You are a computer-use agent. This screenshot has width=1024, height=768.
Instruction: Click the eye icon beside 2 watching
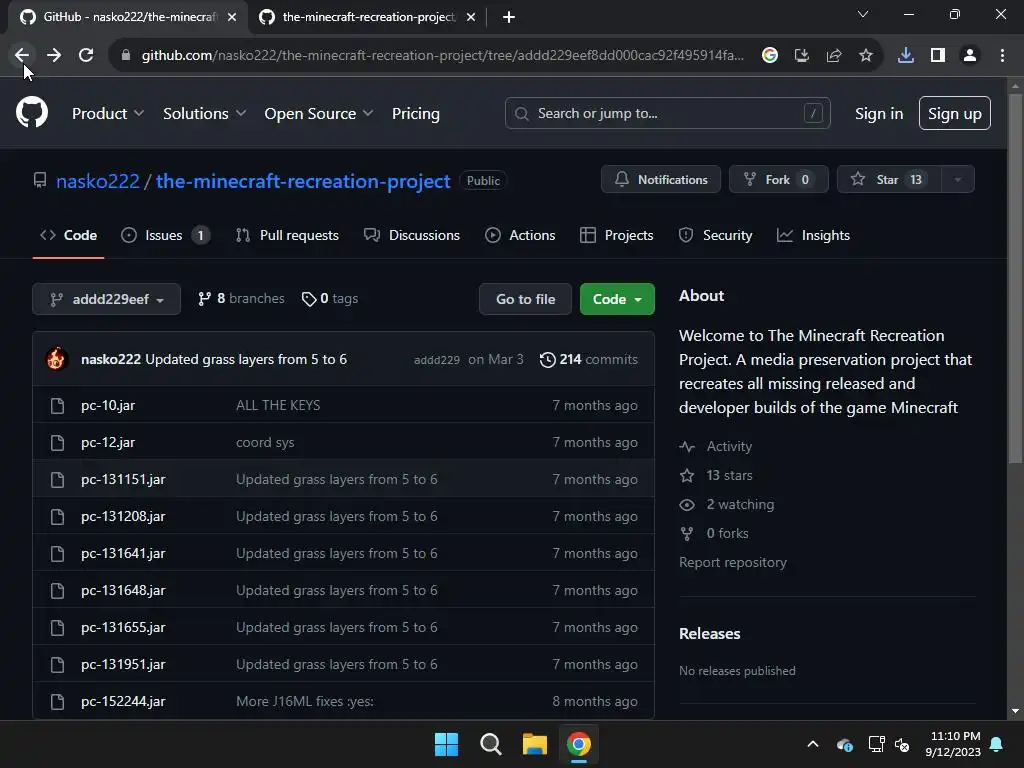[x=687, y=505]
